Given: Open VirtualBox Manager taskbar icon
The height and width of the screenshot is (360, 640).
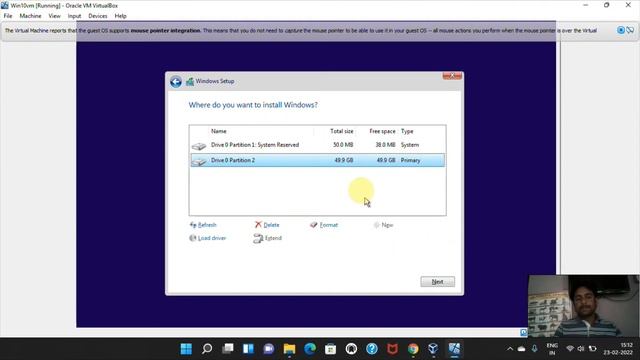Looking at the screenshot, I should point(433,349).
